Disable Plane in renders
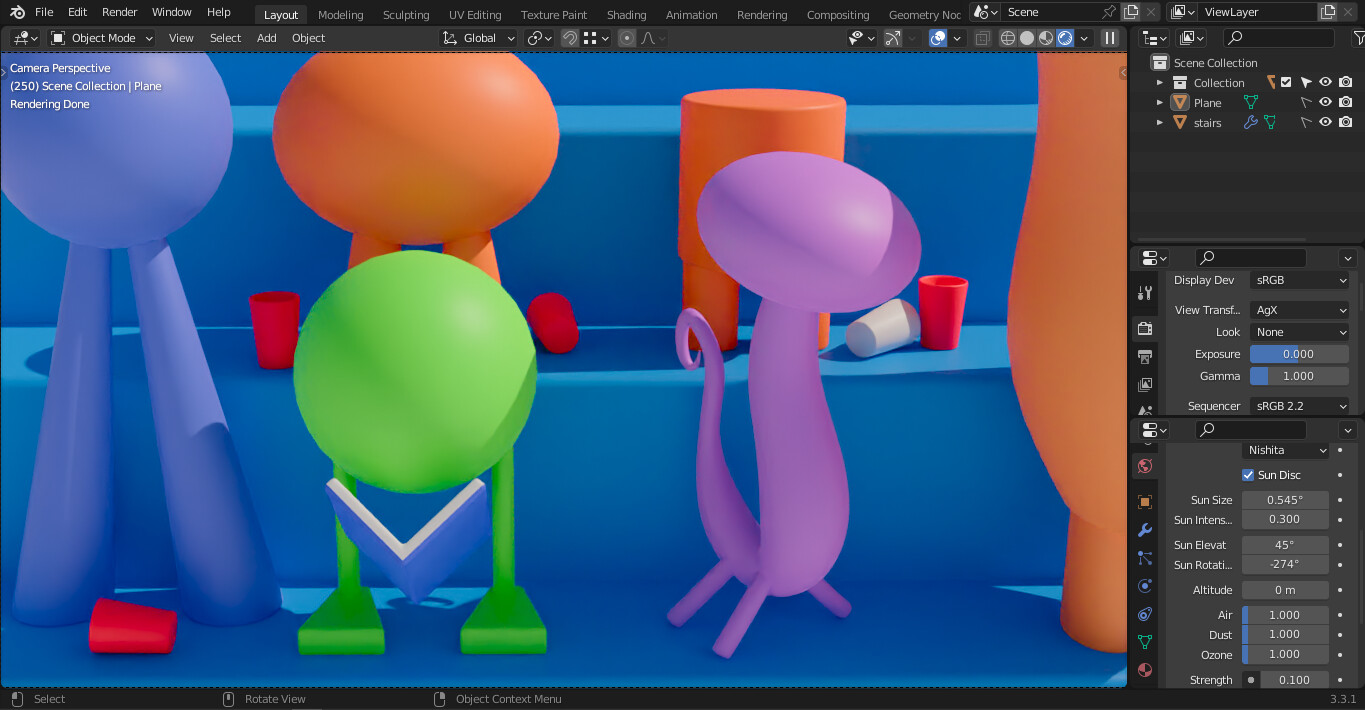This screenshot has width=1365, height=710. click(1346, 102)
